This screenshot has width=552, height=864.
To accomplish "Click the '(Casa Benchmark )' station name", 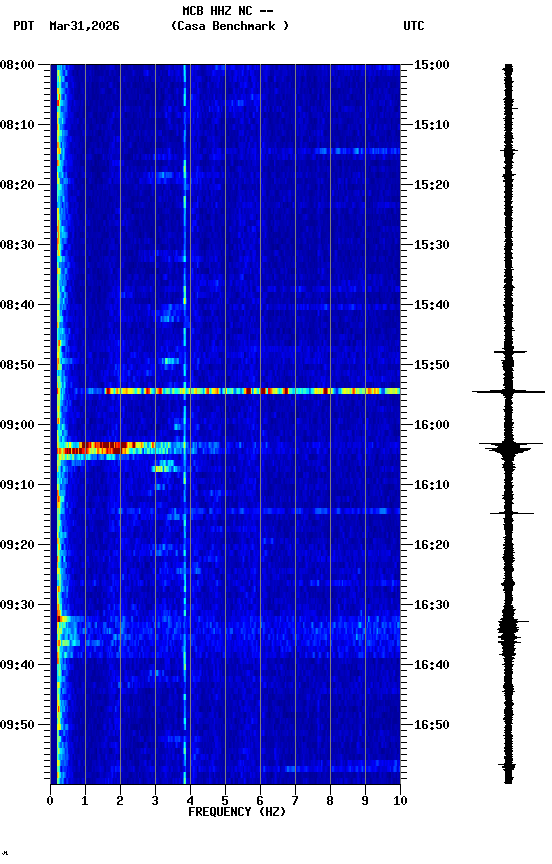I will point(230,26).
